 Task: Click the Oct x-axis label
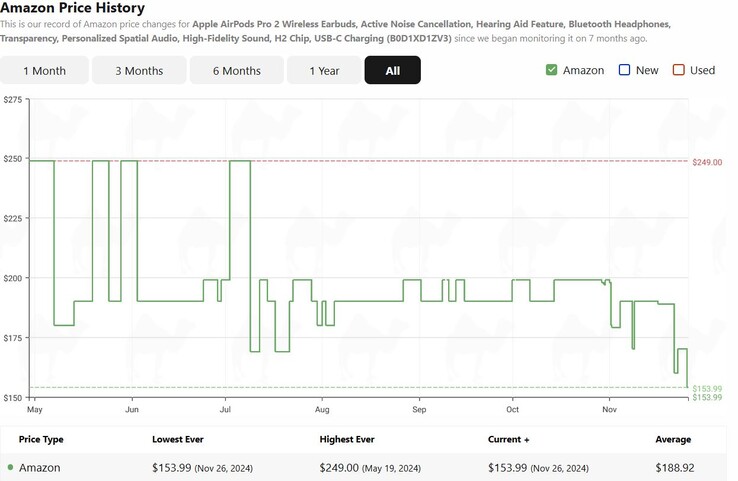(x=513, y=409)
